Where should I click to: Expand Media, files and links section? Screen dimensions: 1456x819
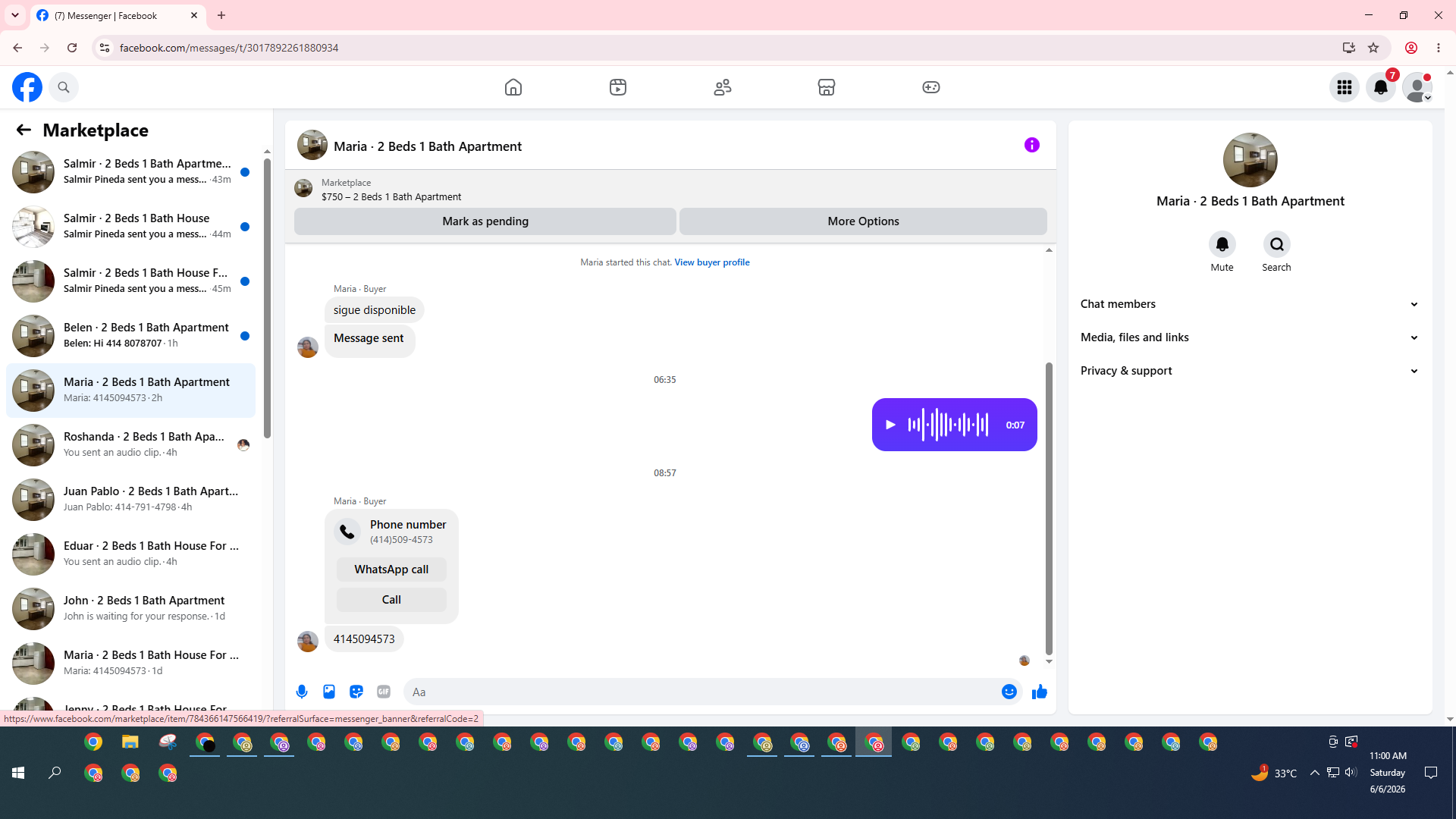(x=1250, y=337)
